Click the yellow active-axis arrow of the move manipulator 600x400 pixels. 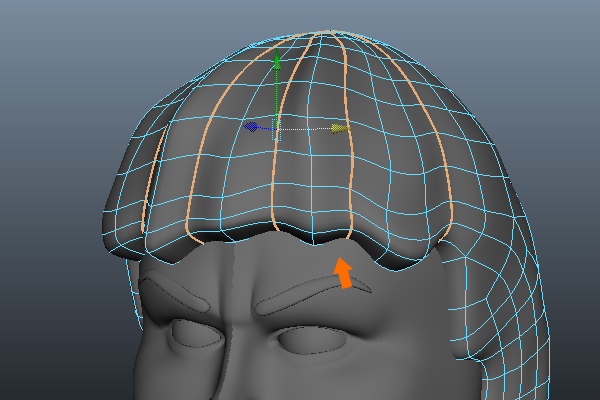tap(341, 129)
